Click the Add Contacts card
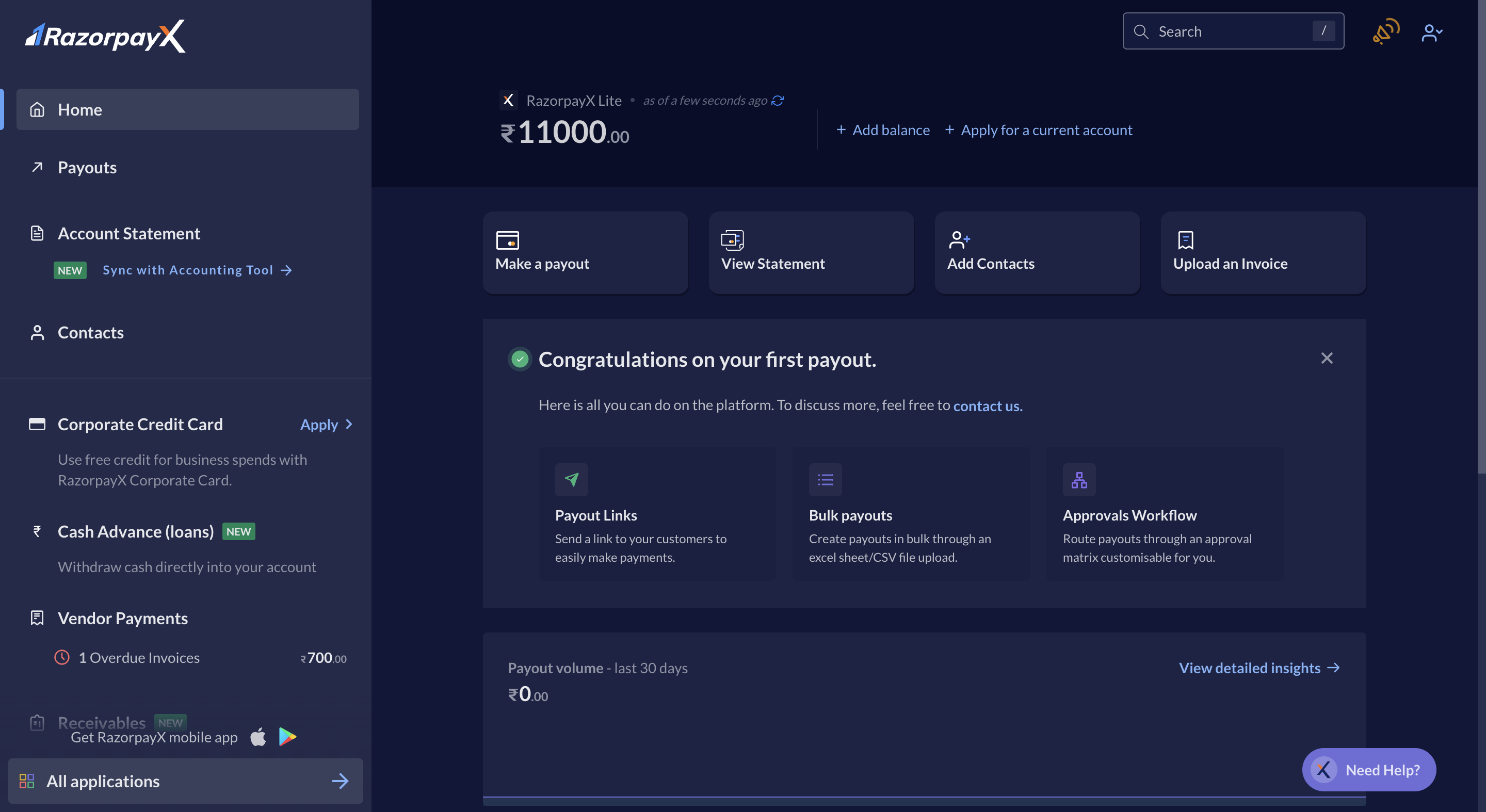Screen dimensions: 1486x812 [1037, 252]
